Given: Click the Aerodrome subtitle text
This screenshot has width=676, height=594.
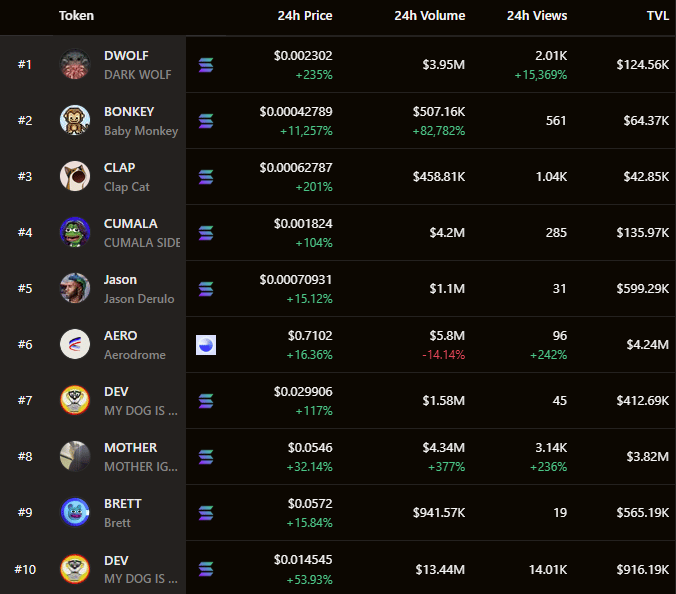Looking at the screenshot, I should pos(135,355).
